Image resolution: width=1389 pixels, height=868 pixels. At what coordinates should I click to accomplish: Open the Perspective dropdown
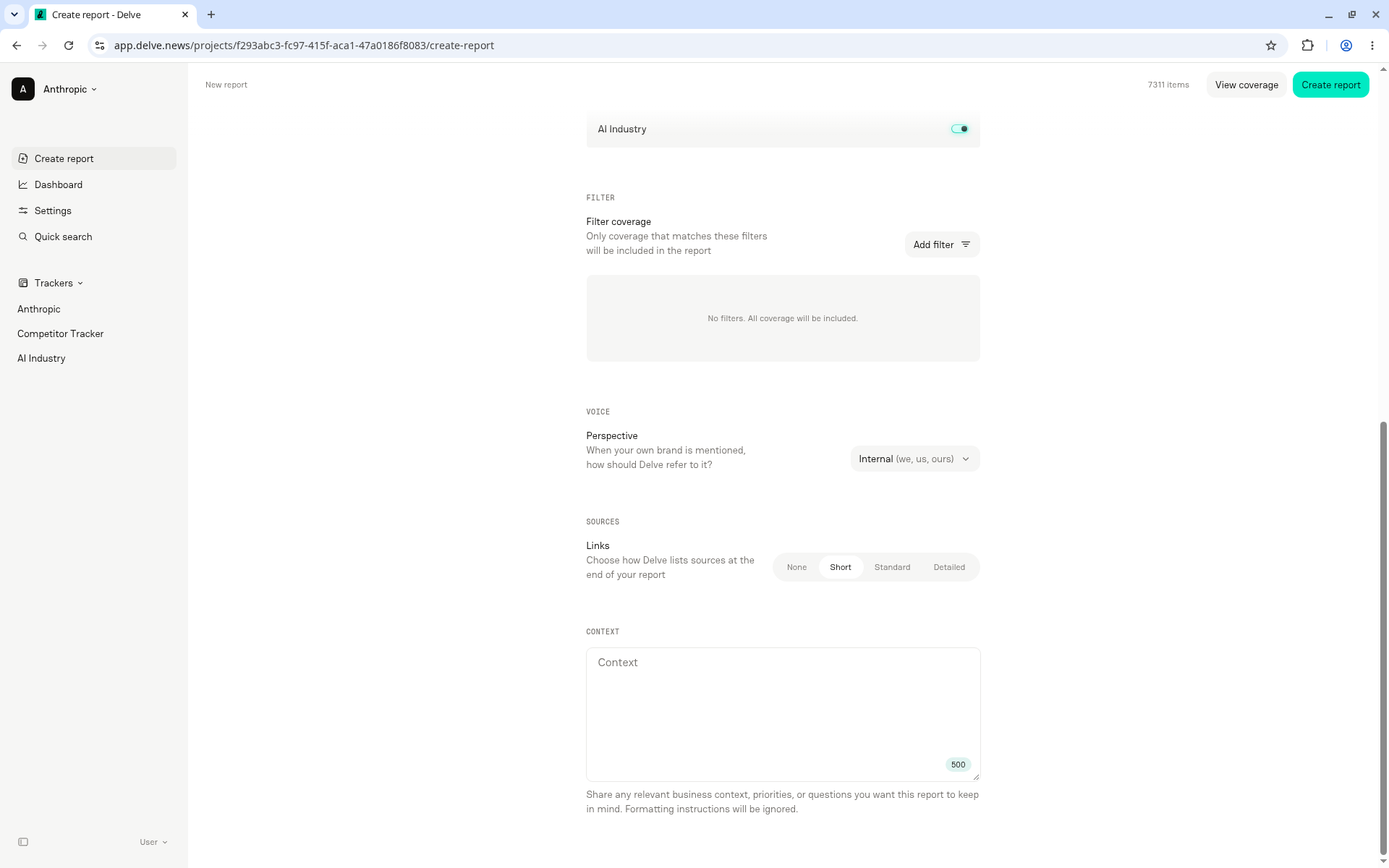(x=915, y=459)
